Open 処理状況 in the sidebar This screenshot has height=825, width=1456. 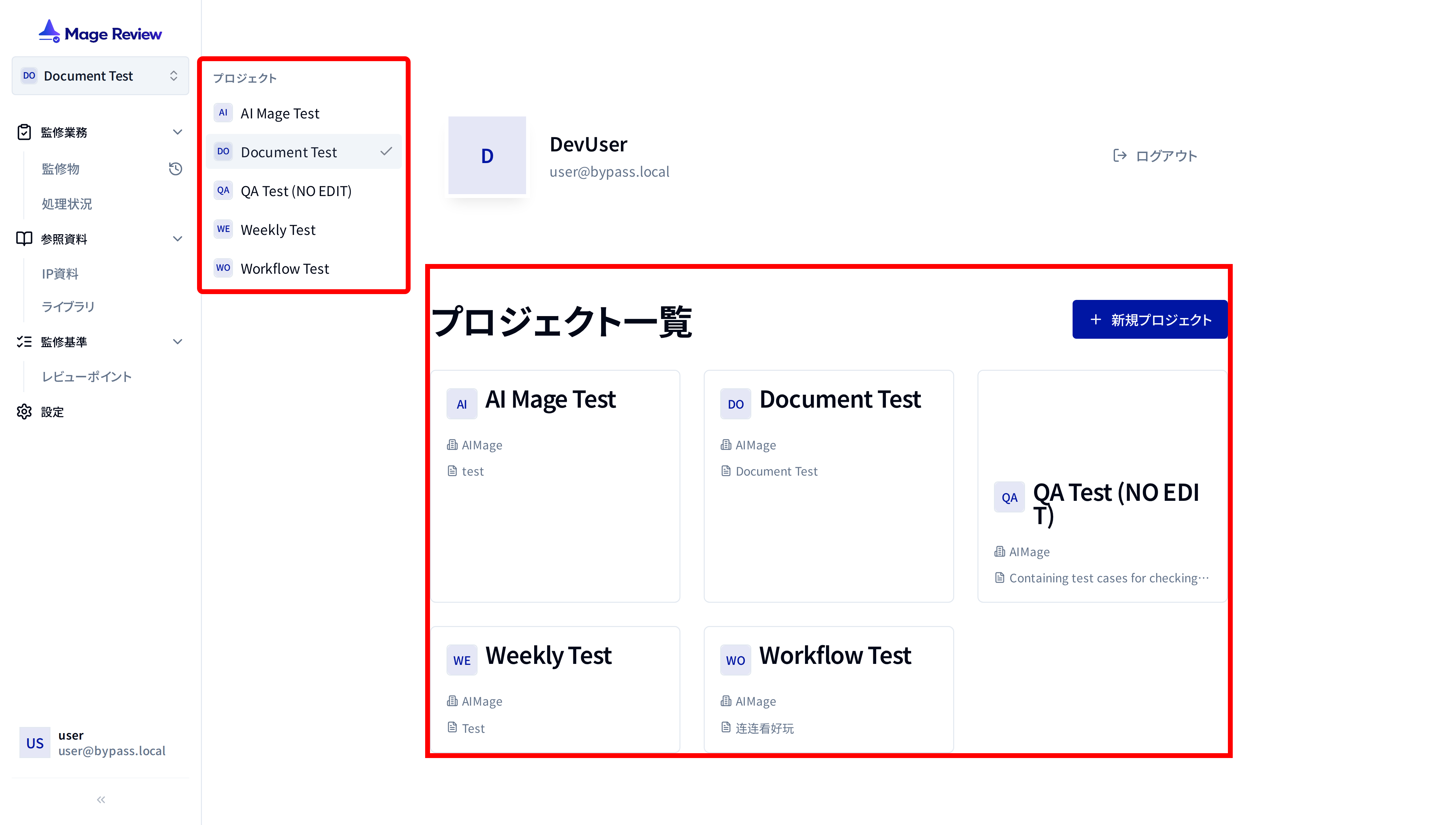[x=67, y=204]
